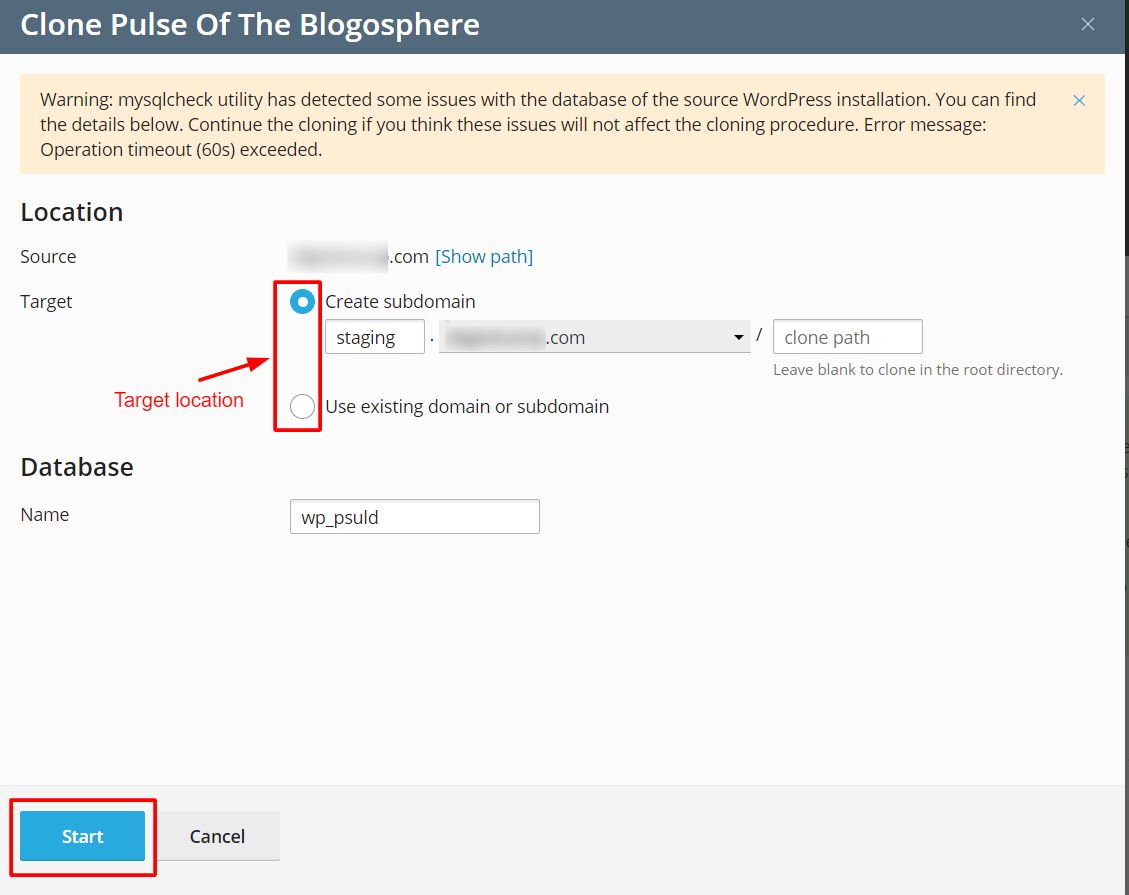Click the Name label in Database section
This screenshot has height=895, width=1129.
pos(45,514)
